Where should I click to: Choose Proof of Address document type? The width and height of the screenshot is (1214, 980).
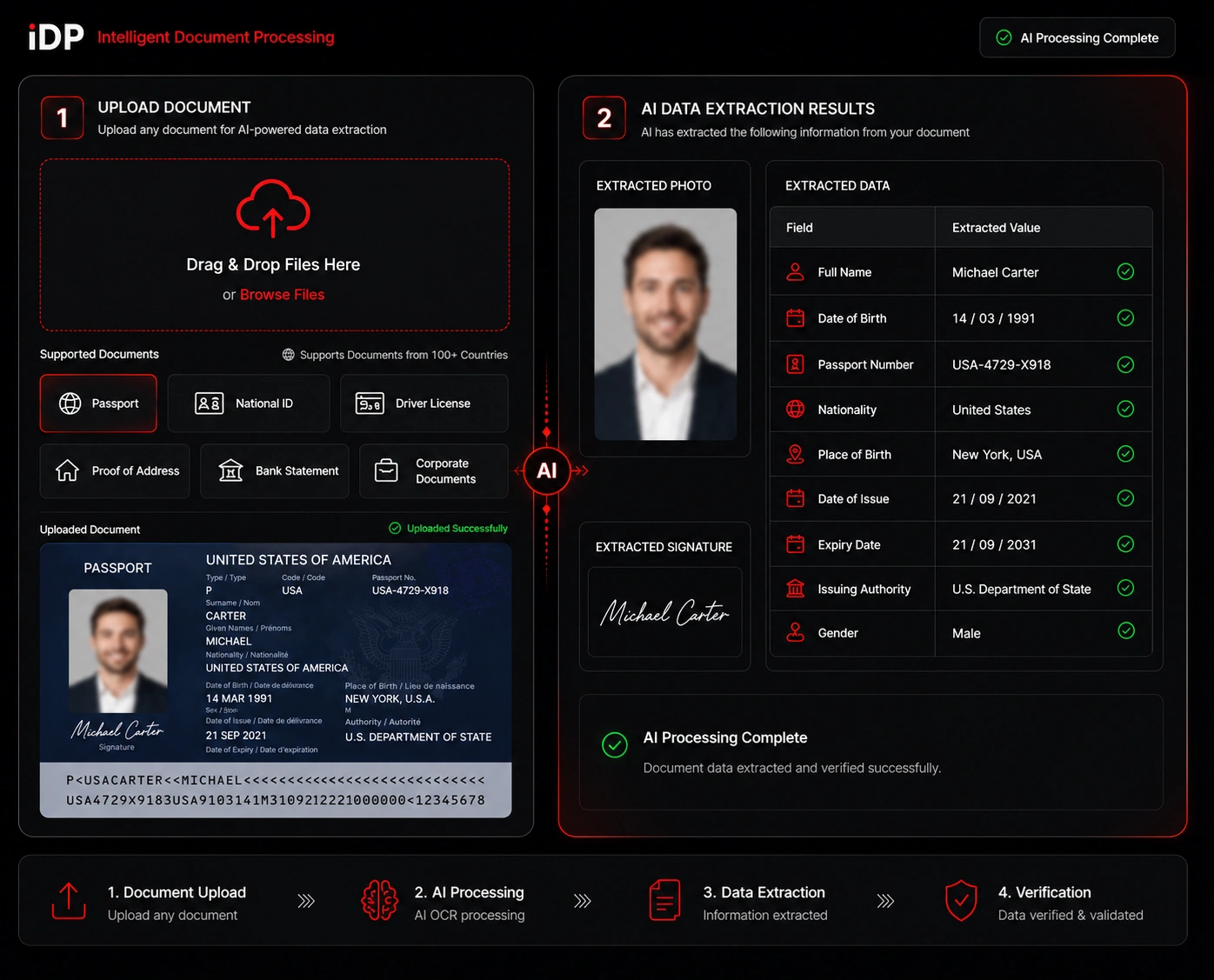click(115, 471)
